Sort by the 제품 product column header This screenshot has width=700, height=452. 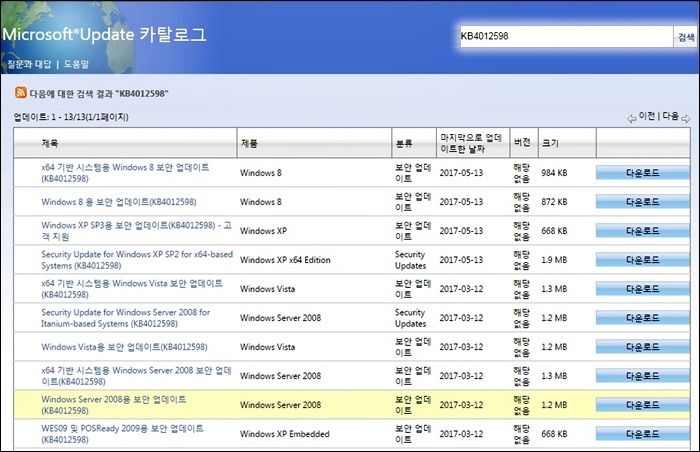[249, 143]
